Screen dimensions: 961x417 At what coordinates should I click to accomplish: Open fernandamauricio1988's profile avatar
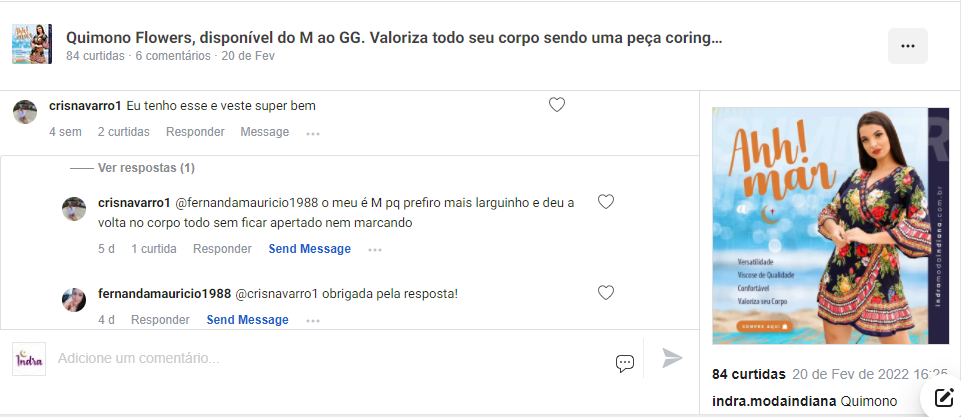pyautogui.click(x=74, y=300)
